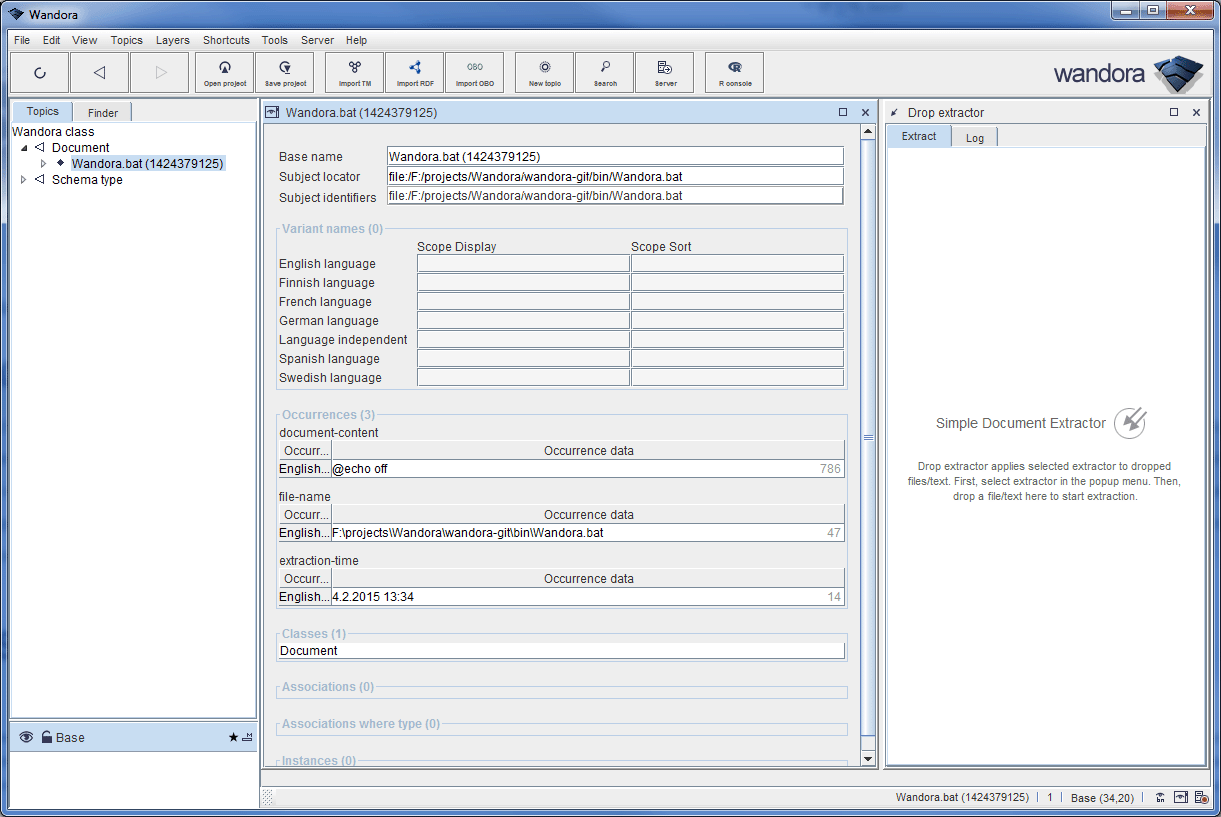Expand the Schema type tree node
Viewport: 1221px width, 817px height.
23,179
